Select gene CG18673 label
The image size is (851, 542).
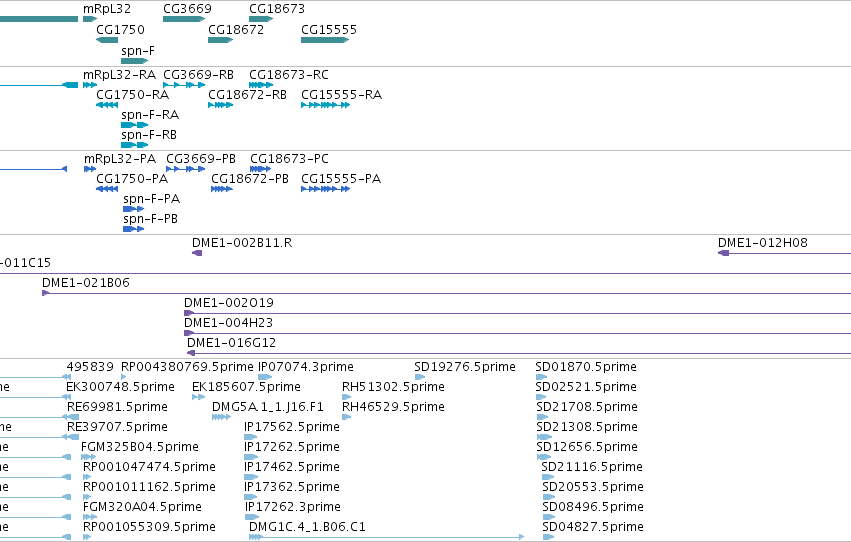277,9
